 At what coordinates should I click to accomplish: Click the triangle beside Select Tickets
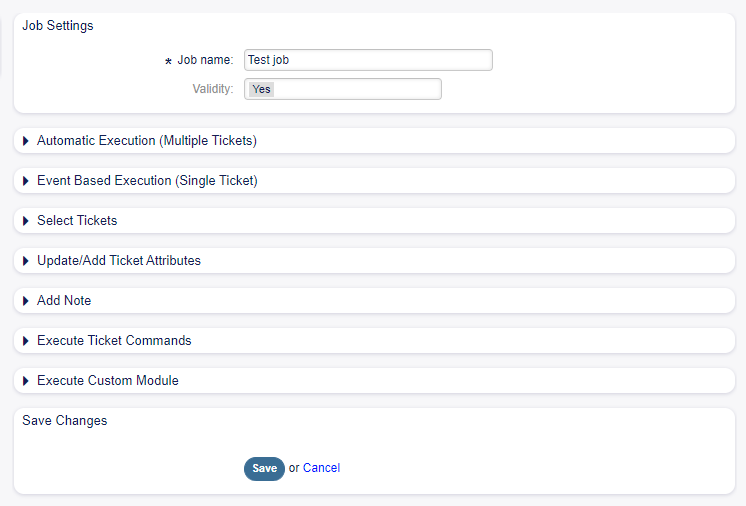coord(26,221)
